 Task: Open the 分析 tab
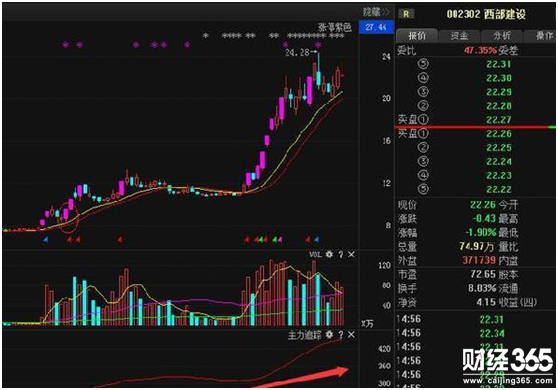coord(501,36)
